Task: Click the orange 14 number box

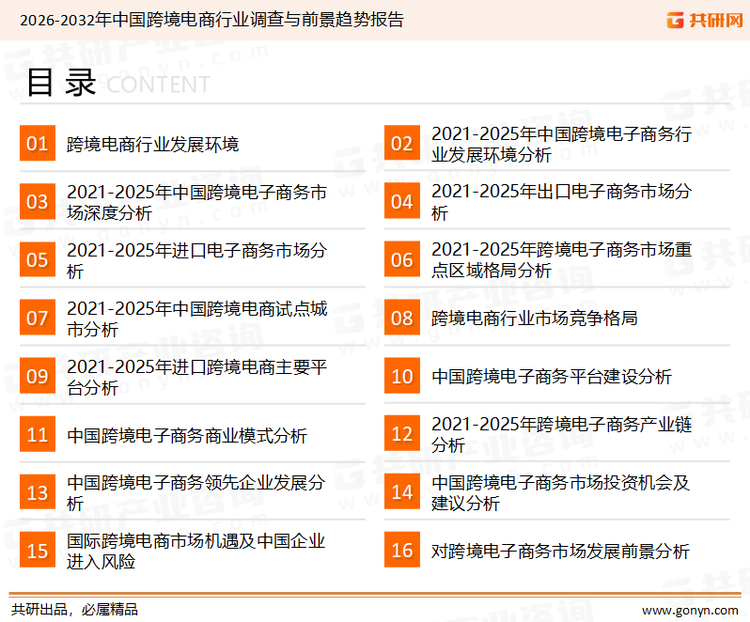Action: coord(402,492)
